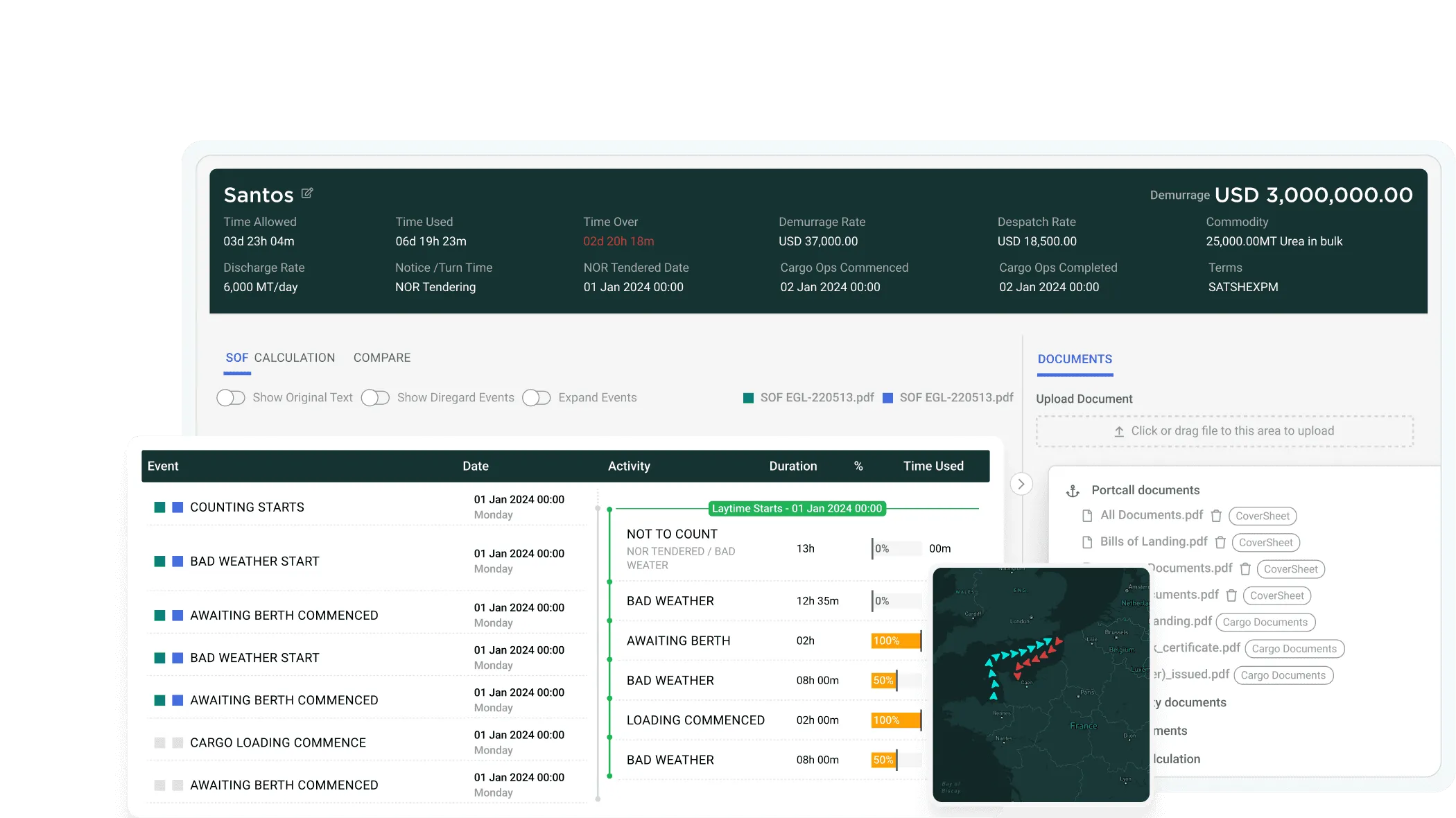Click the vessel route map thumbnail
Image resolution: width=1456 pixels, height=818 pixels.
[x=1040, y=686]
